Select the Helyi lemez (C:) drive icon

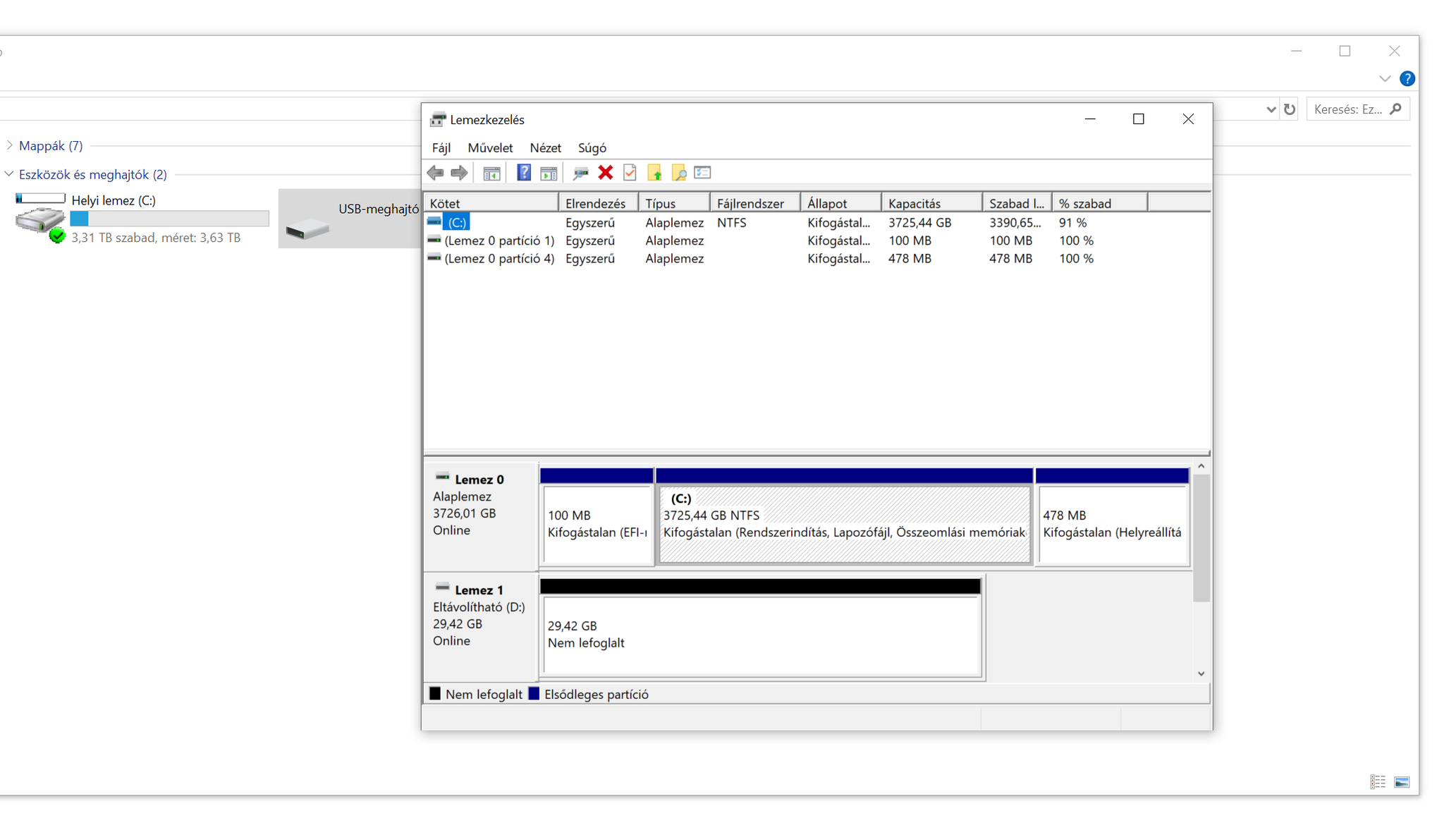point(40,219)
